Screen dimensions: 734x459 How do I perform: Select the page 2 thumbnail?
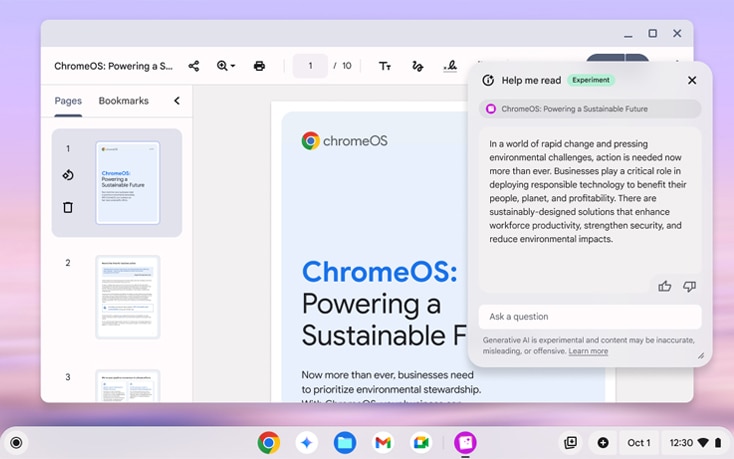pos(127,297)
